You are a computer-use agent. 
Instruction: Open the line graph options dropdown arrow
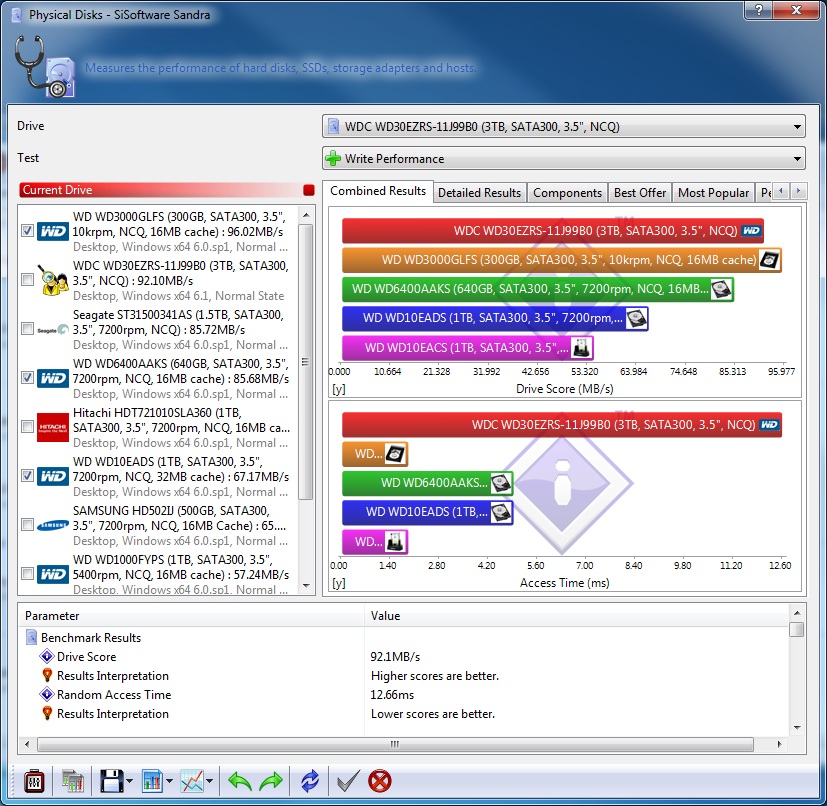[x=209, y=781]
